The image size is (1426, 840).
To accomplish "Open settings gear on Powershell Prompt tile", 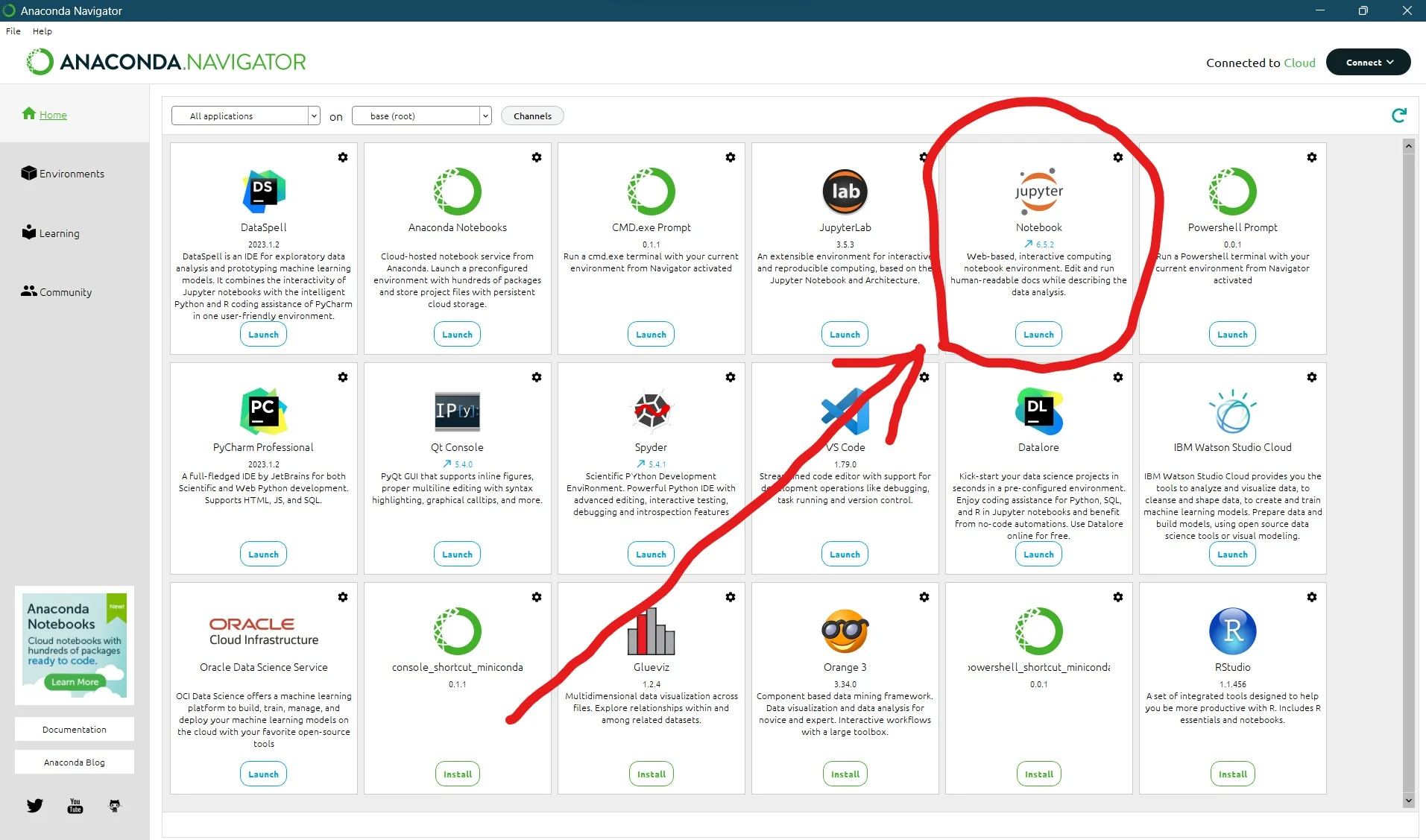I will pyautogui.click(x=1312, y=157).
